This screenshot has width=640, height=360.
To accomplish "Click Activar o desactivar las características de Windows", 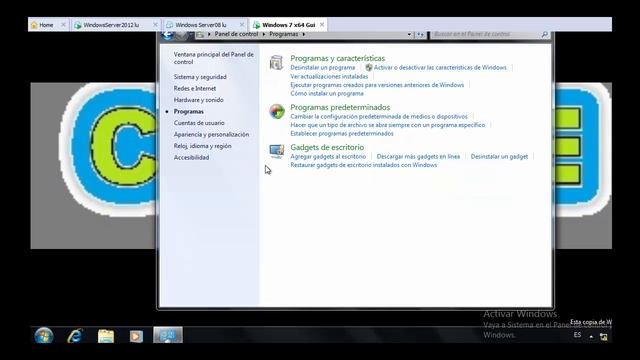I will pyautogui.click(x=440, y=68).
